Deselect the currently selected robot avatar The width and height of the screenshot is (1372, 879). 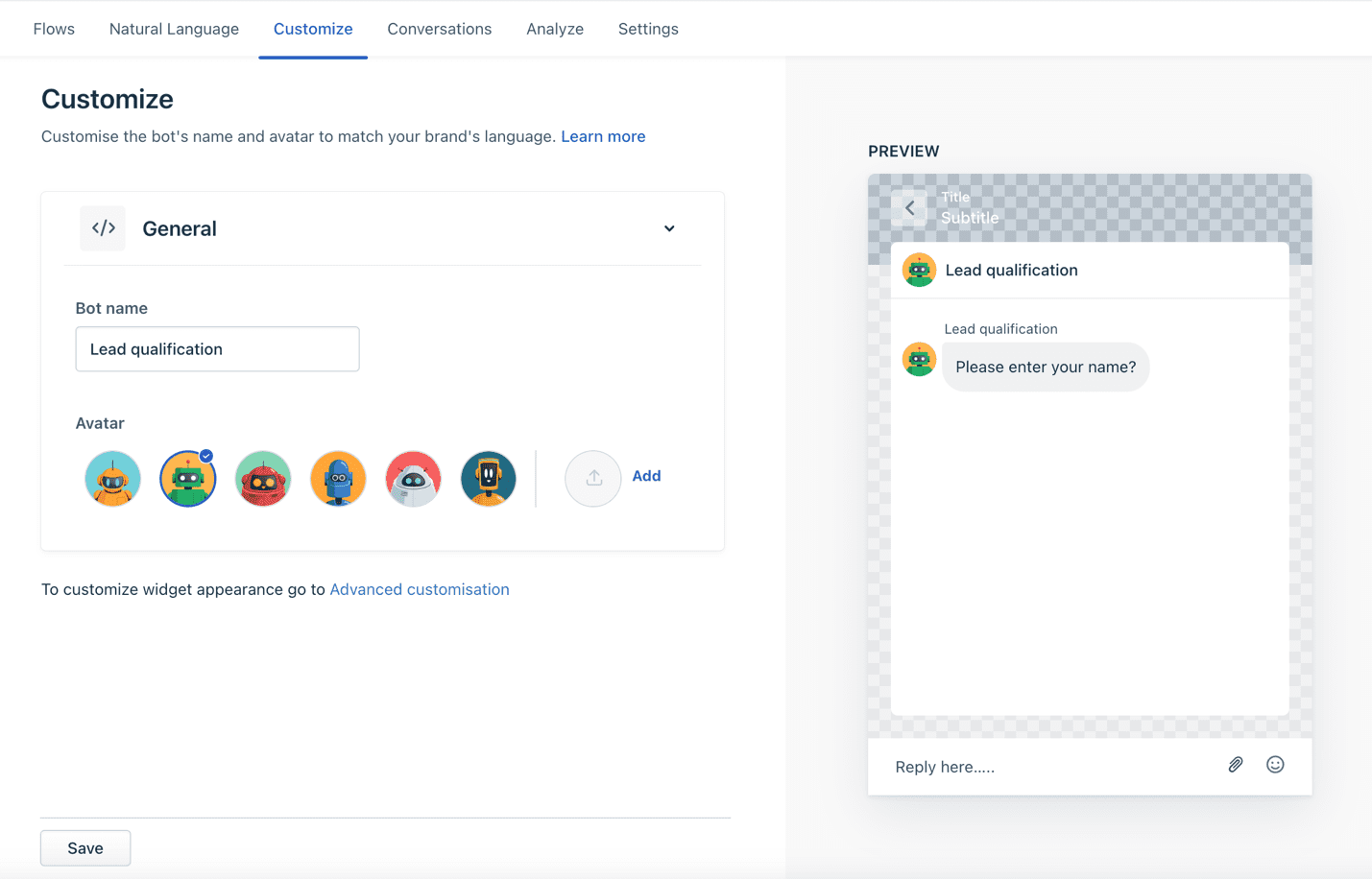187,478
